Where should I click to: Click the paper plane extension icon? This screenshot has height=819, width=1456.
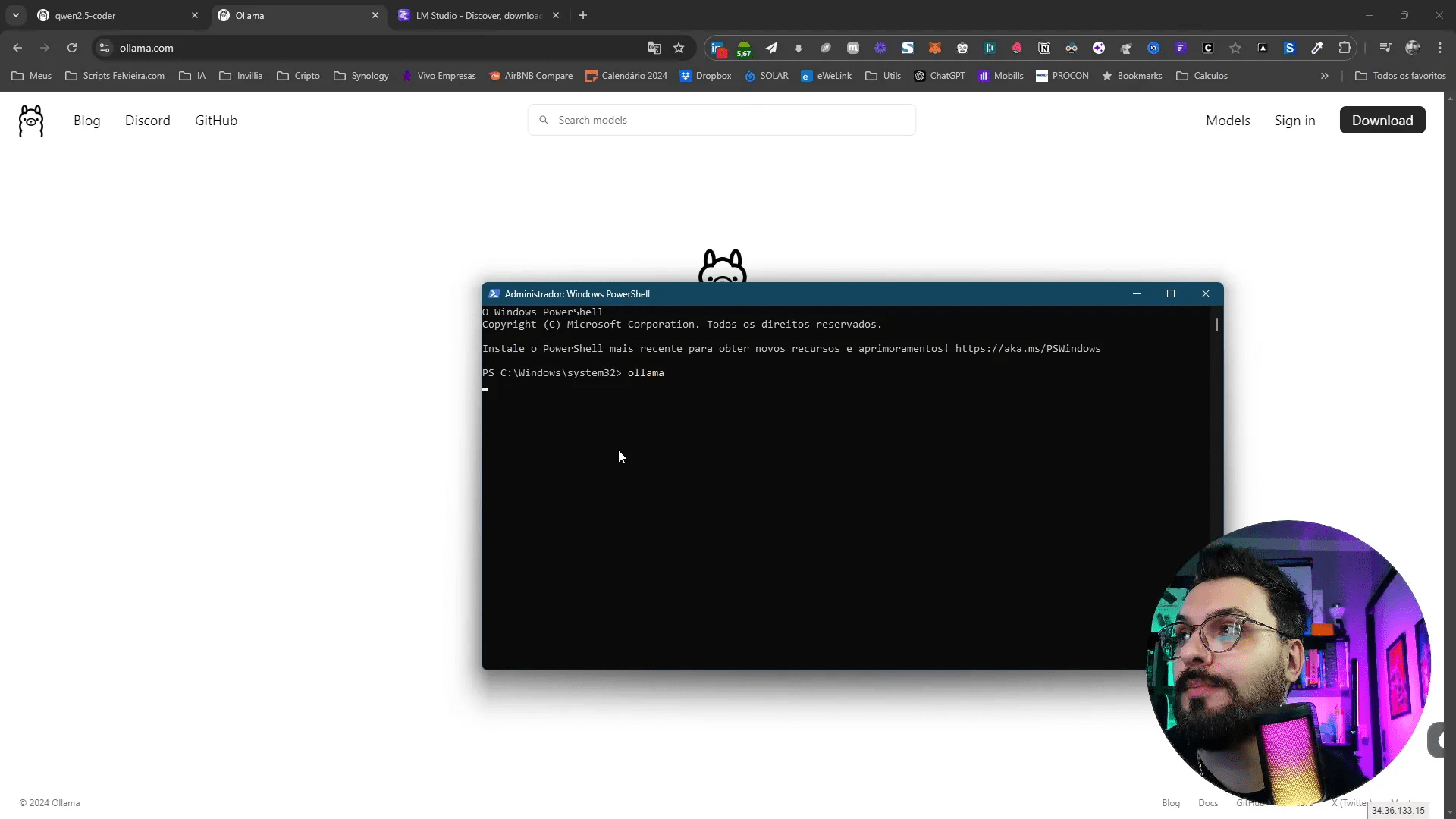coord(771,48)
